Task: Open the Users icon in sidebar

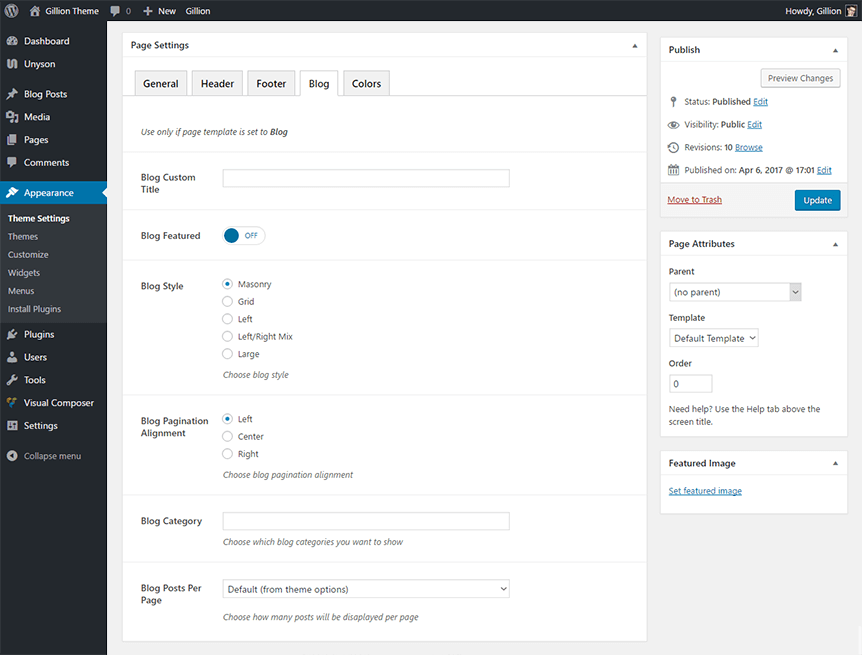Action: pos(12,357)
